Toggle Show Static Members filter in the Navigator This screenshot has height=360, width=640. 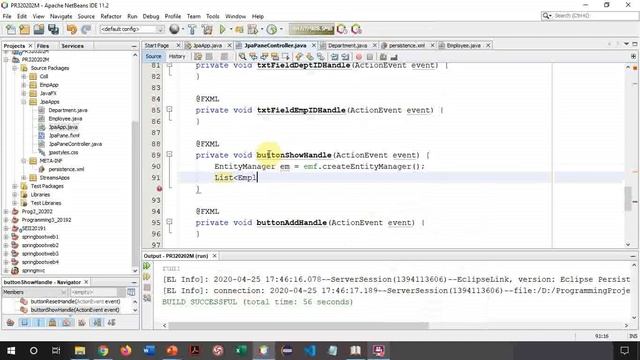39,322
